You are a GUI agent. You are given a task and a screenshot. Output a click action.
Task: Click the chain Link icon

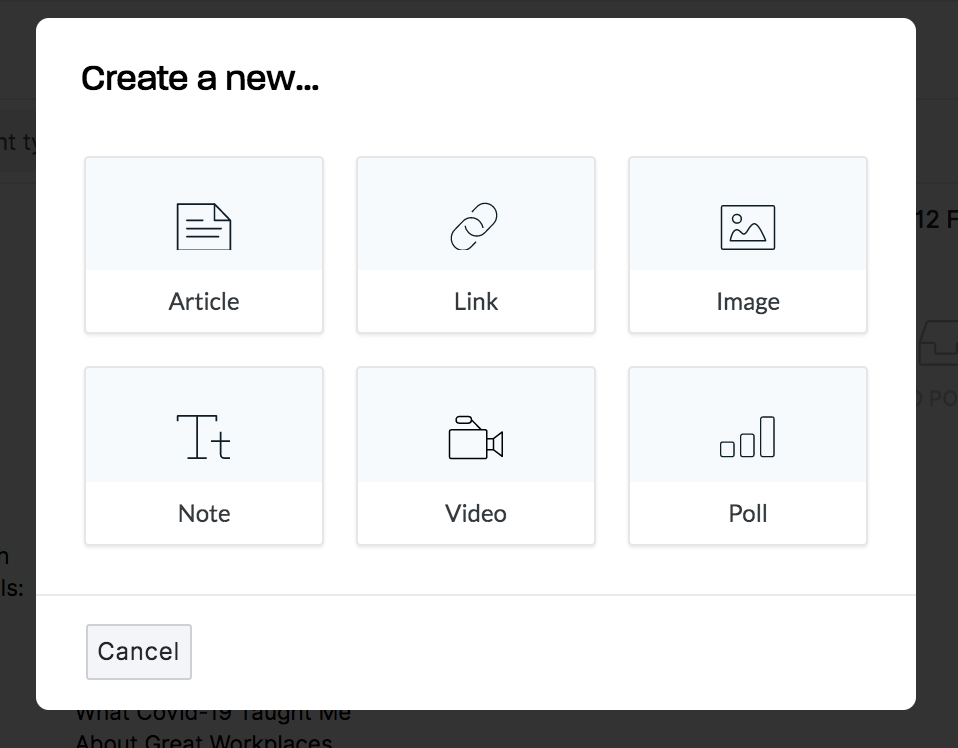tap(474, 226)
